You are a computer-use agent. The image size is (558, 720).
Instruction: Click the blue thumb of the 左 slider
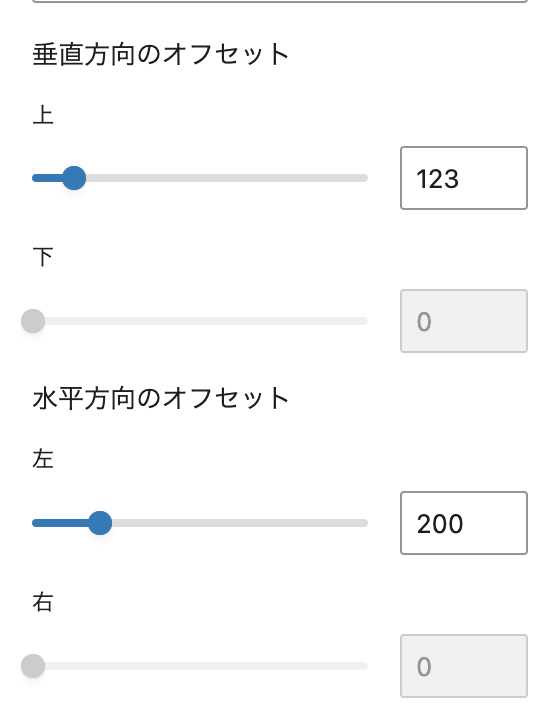[x=100, y=523]
